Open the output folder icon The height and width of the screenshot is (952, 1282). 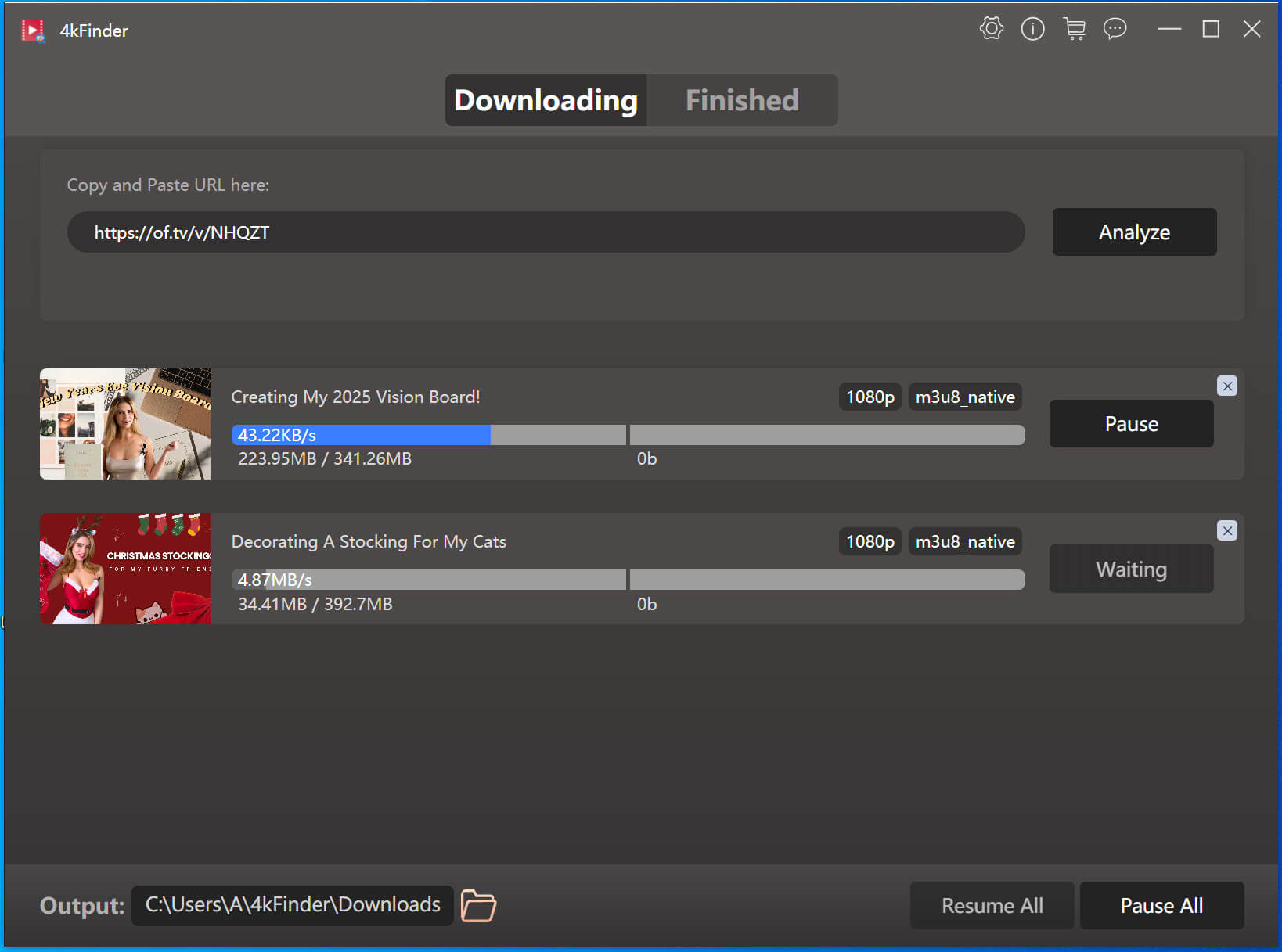coord(478,905)
